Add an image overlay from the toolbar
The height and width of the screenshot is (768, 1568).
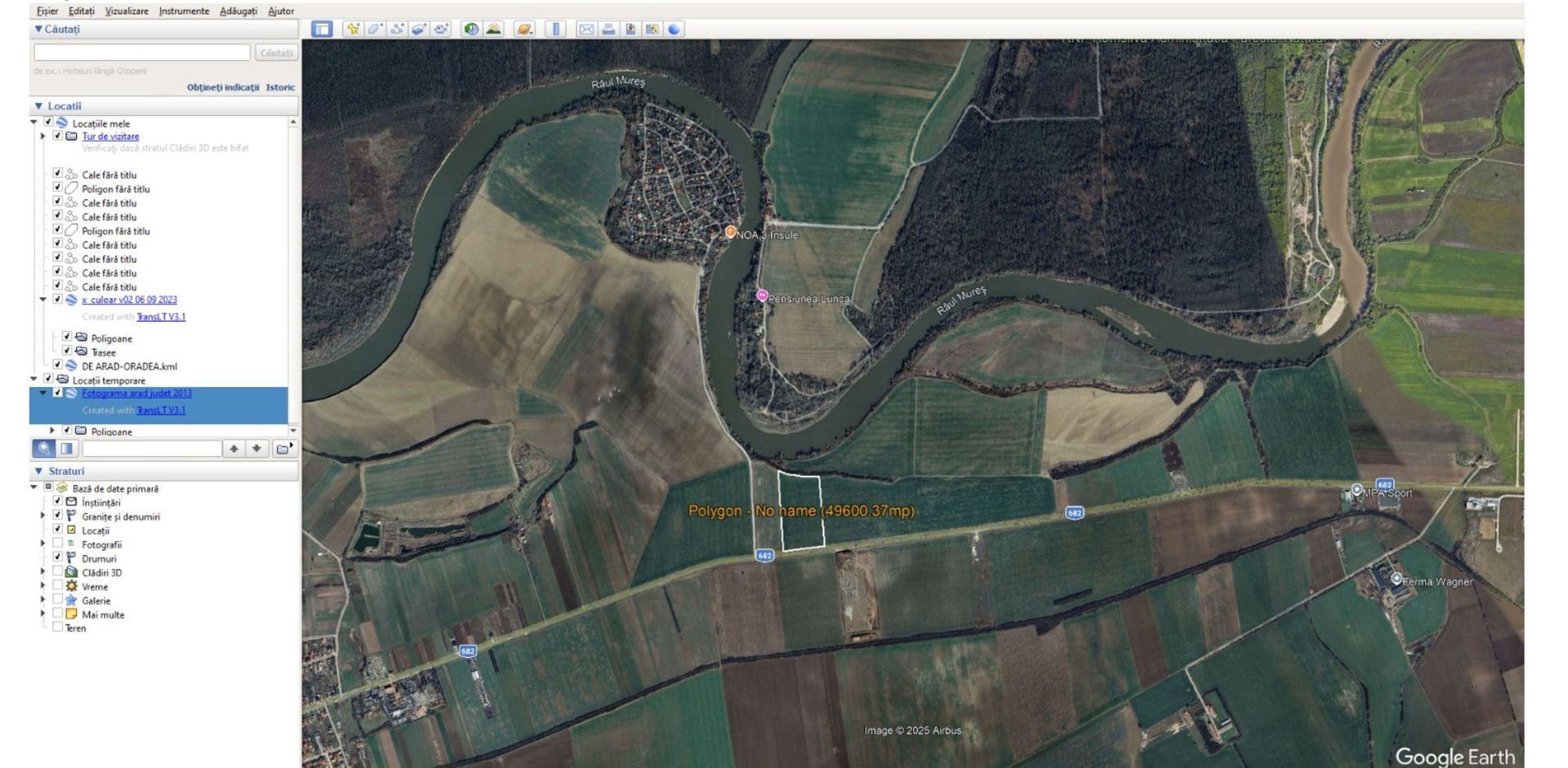coord(419,29)
